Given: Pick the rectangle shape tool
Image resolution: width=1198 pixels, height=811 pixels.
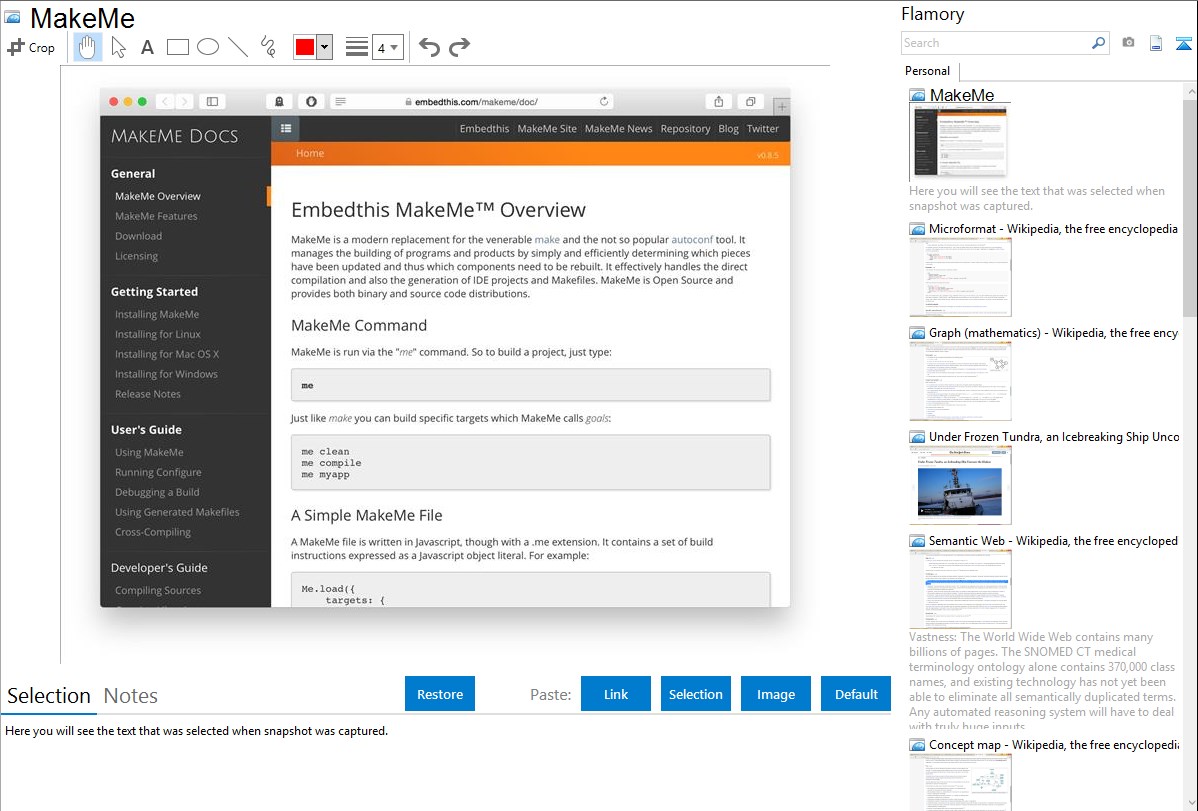Looking at the screenshot, I should click(x=178, y=47).
